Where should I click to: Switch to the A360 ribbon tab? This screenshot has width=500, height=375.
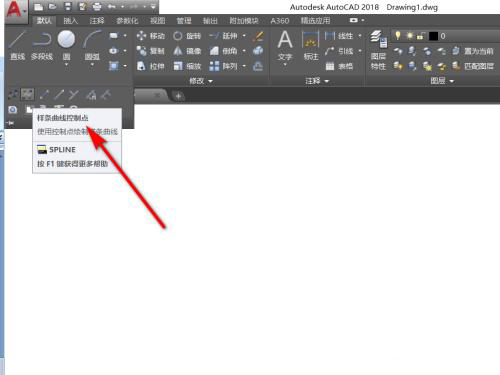point(280,21)
